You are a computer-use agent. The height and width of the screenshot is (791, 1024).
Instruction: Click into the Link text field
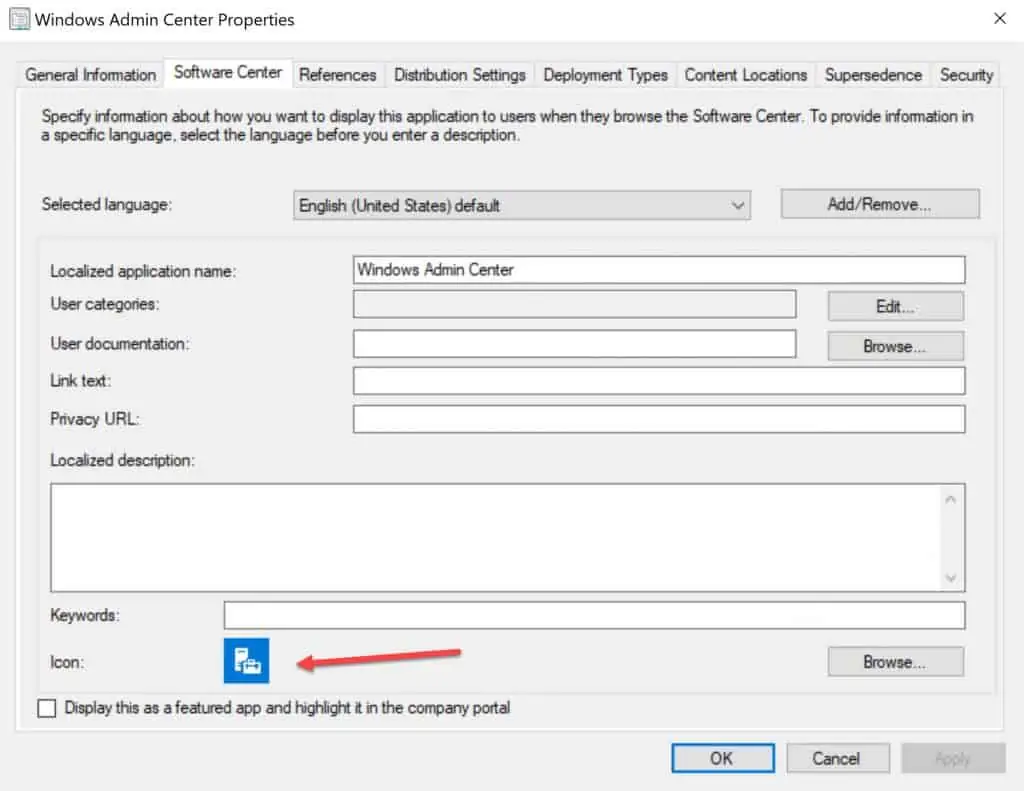click(659, 381)
